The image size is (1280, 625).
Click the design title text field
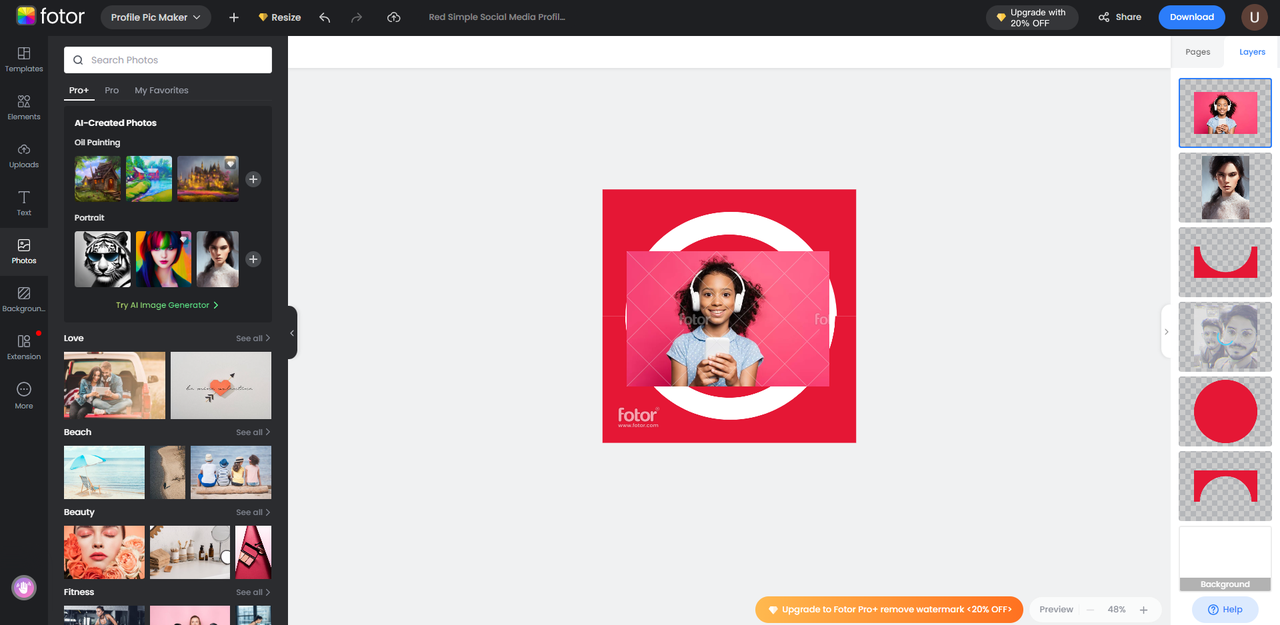[497, 17]
